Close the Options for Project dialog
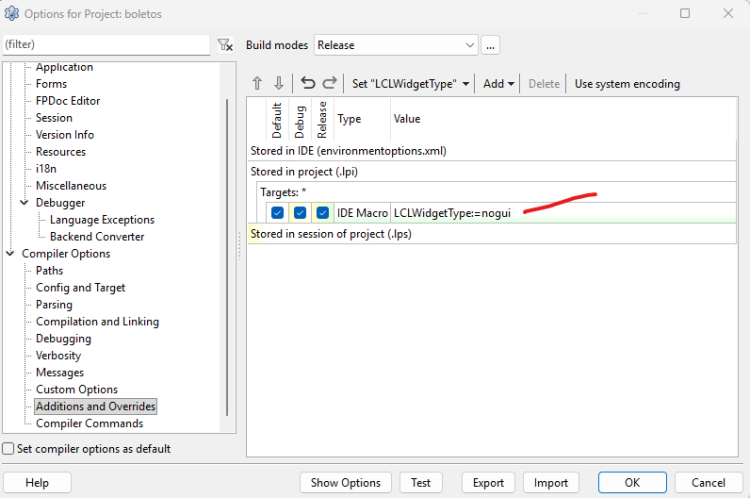Viewport: 750px width, 498px height. (x=728, y=13)
